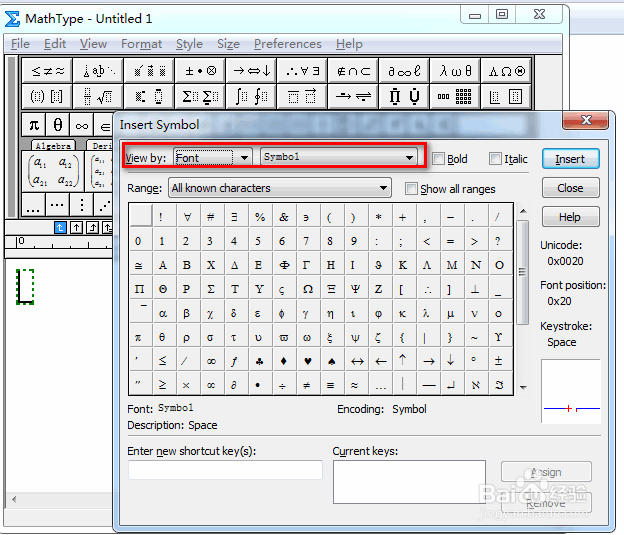
Task: Click the Help button in dialog
Action: [570, 217]
